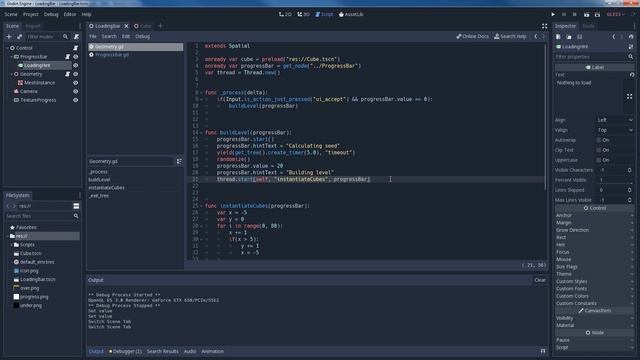Enable the Autowrap checkbox
The height and width of the screenshot is (360, 640).
click(x=599, y=140)
